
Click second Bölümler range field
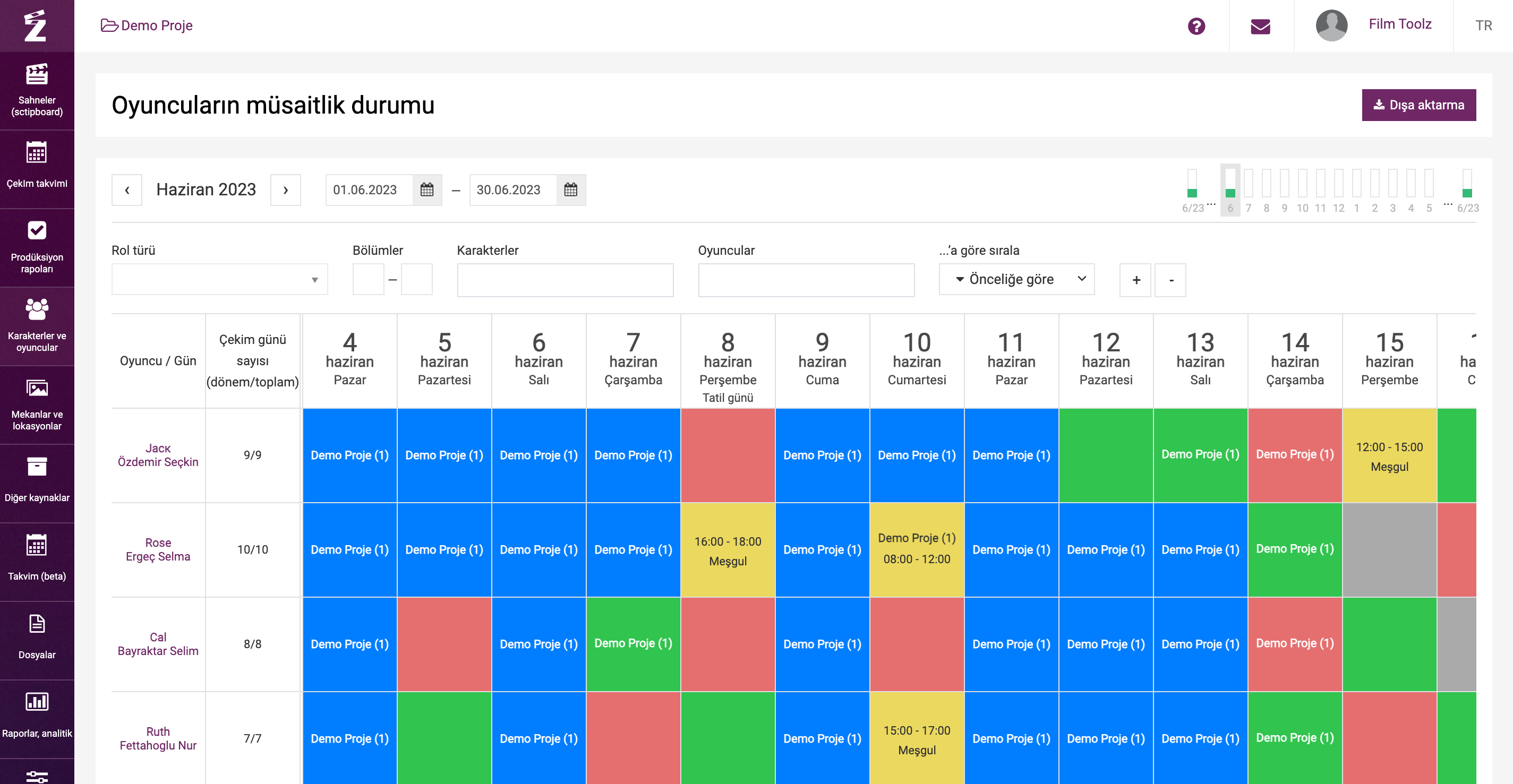click(416, 280)
